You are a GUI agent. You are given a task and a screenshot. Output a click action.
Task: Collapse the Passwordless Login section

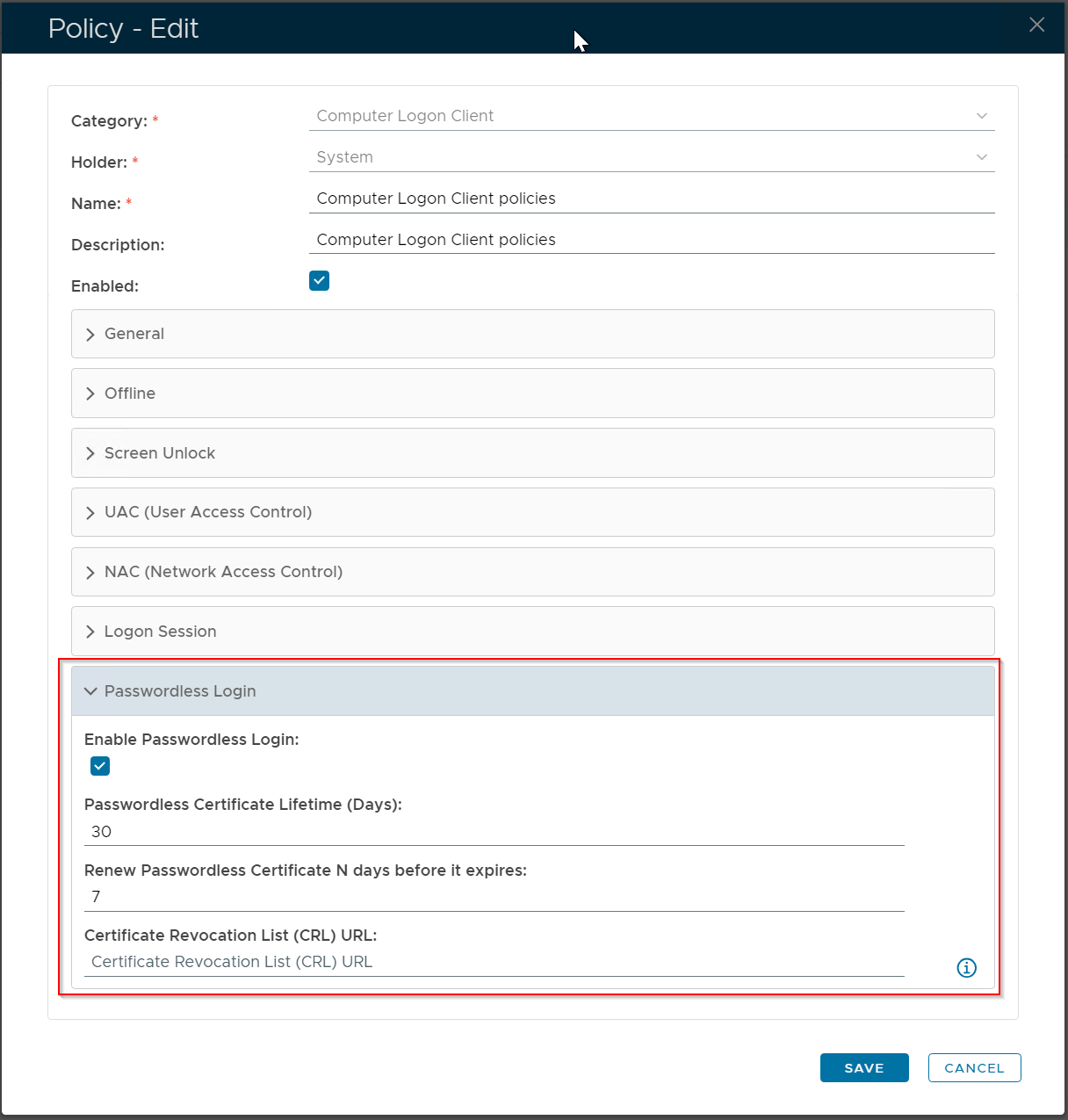[x=532, y=691]
